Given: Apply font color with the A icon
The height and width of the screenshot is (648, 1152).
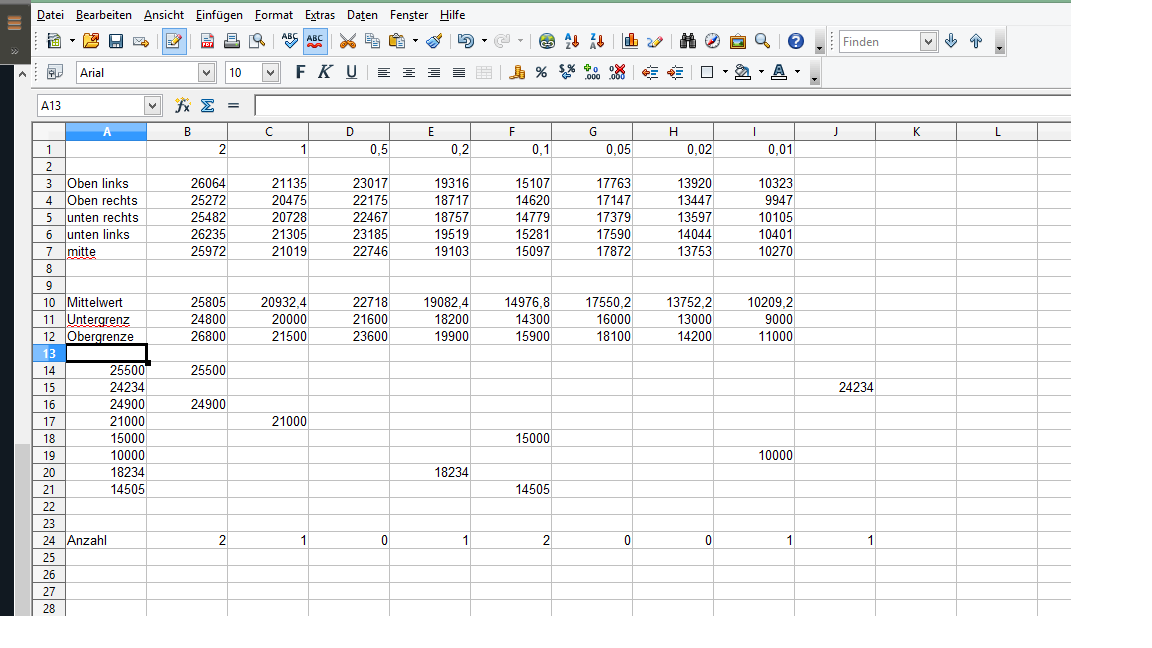Looking at the screenshot, I should tap(779, 72).
